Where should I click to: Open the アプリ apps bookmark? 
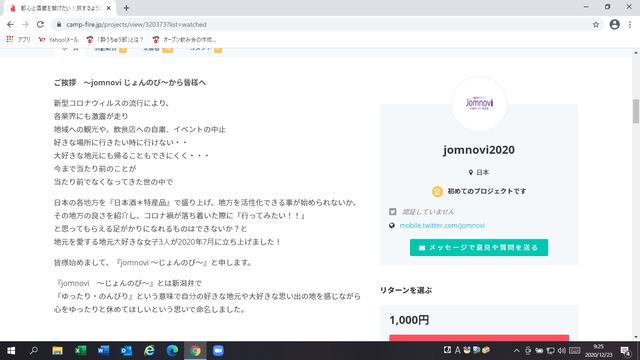coord(18,40)
